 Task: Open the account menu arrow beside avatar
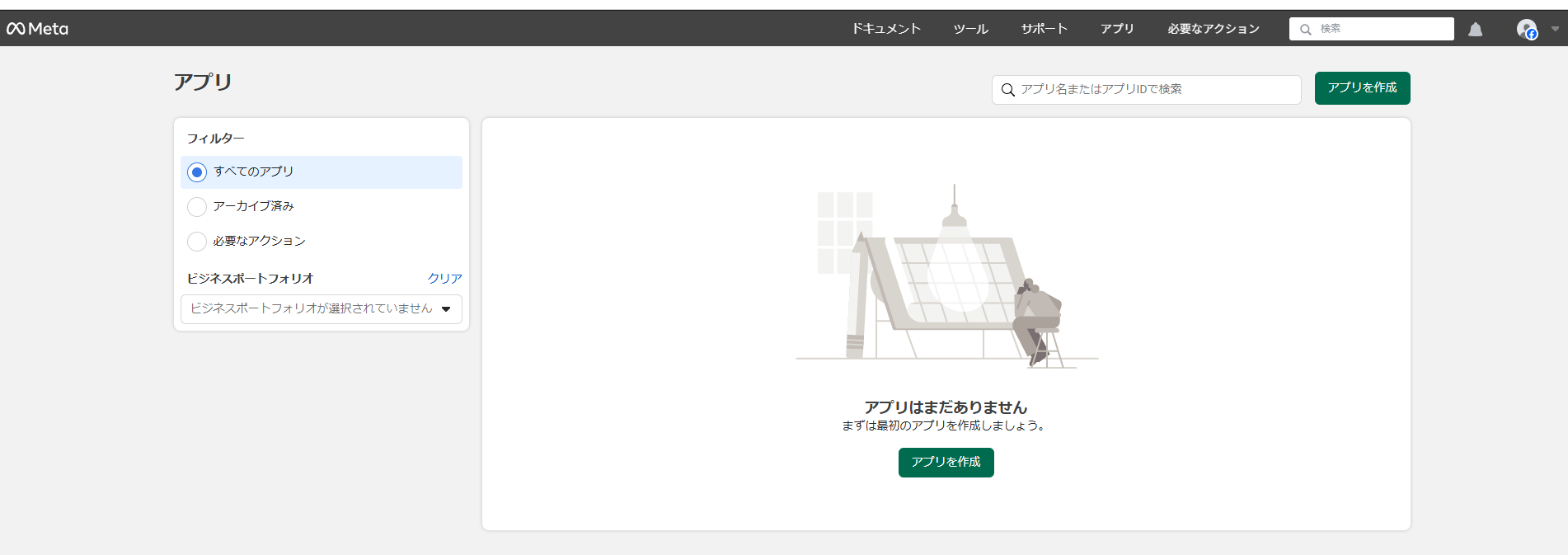click(x=1555, y=29)
